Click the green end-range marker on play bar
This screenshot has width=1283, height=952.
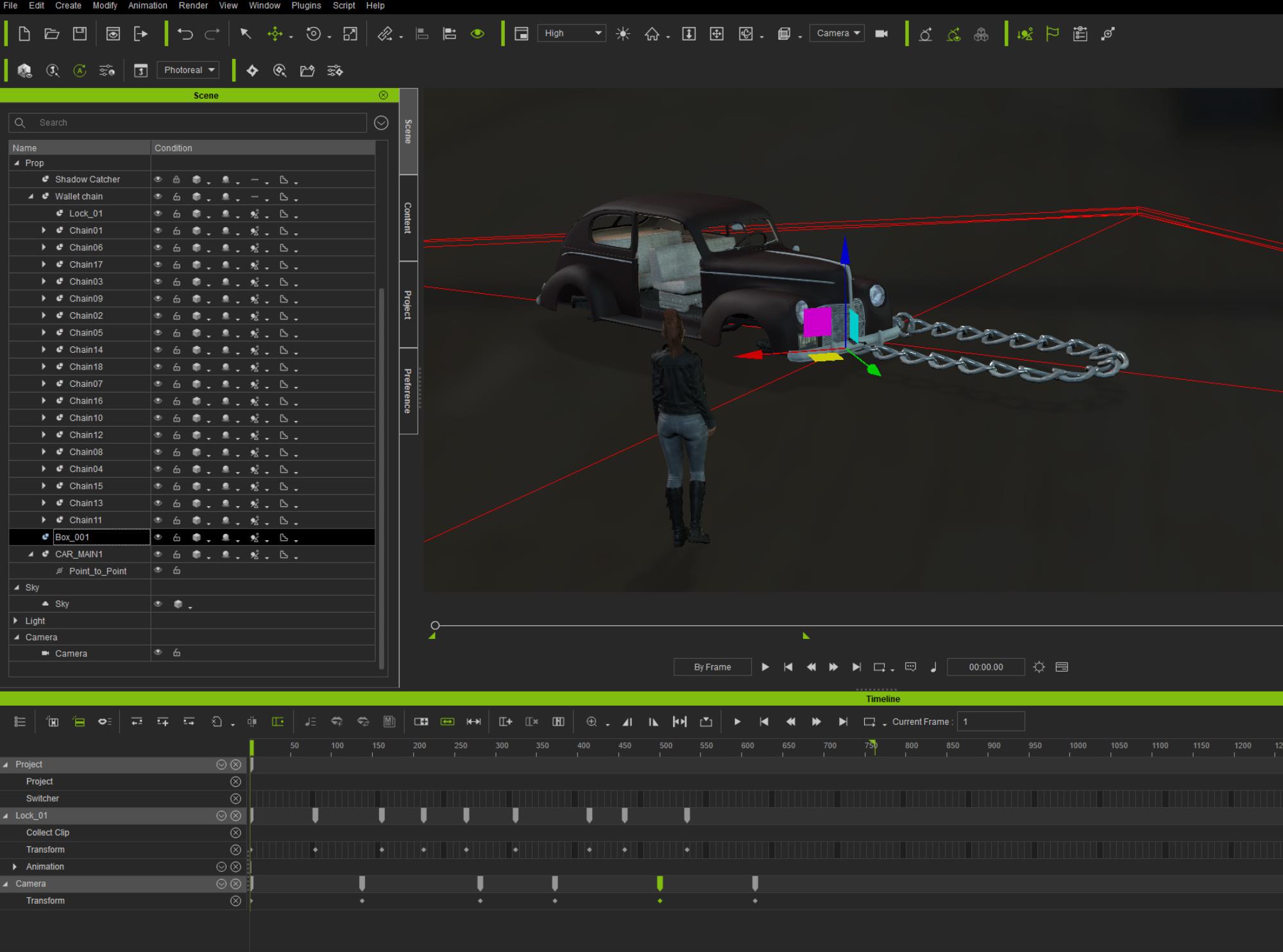click(806, 636)
